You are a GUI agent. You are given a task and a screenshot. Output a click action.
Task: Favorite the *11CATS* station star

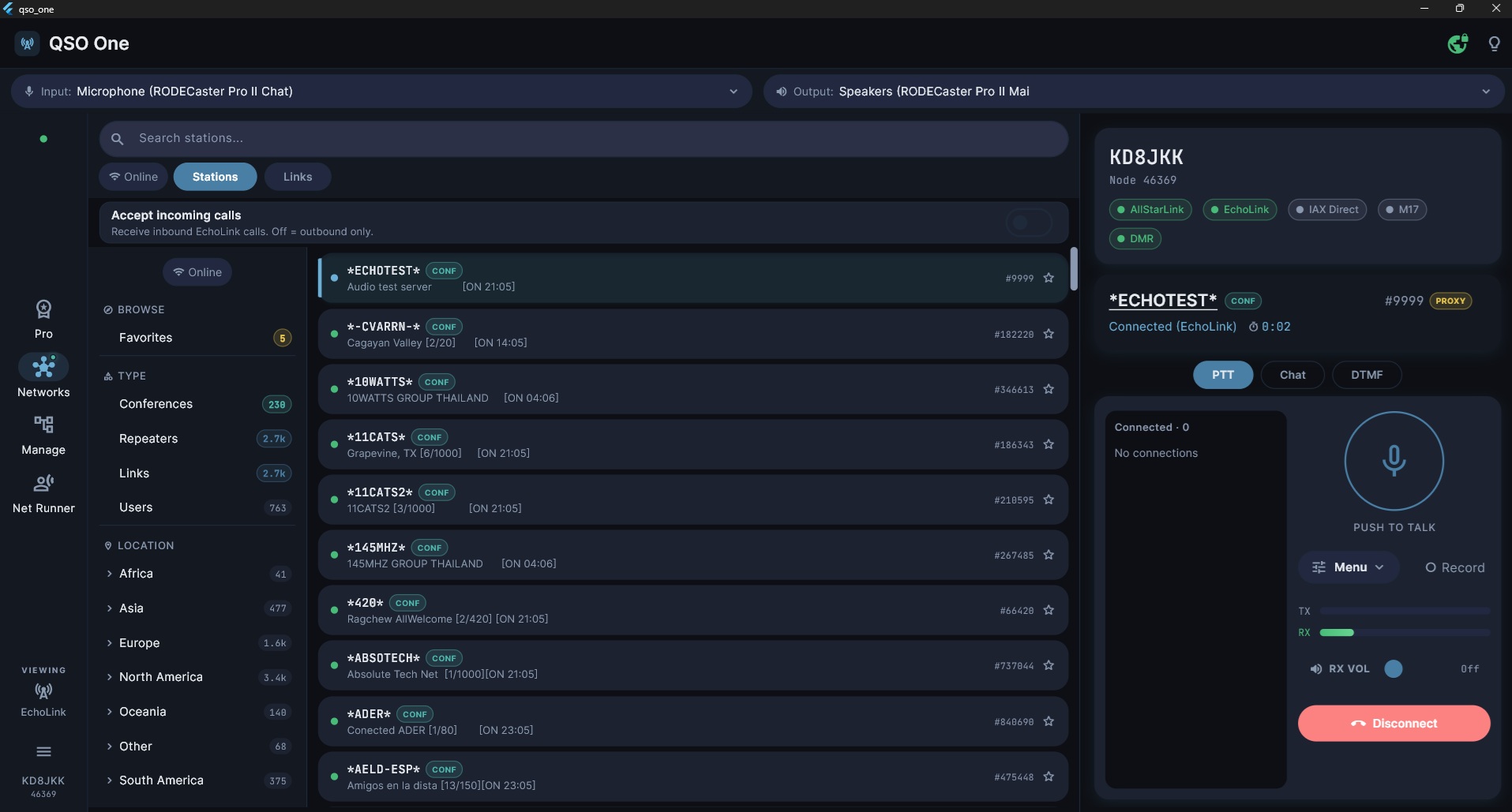click(1049, 444)
